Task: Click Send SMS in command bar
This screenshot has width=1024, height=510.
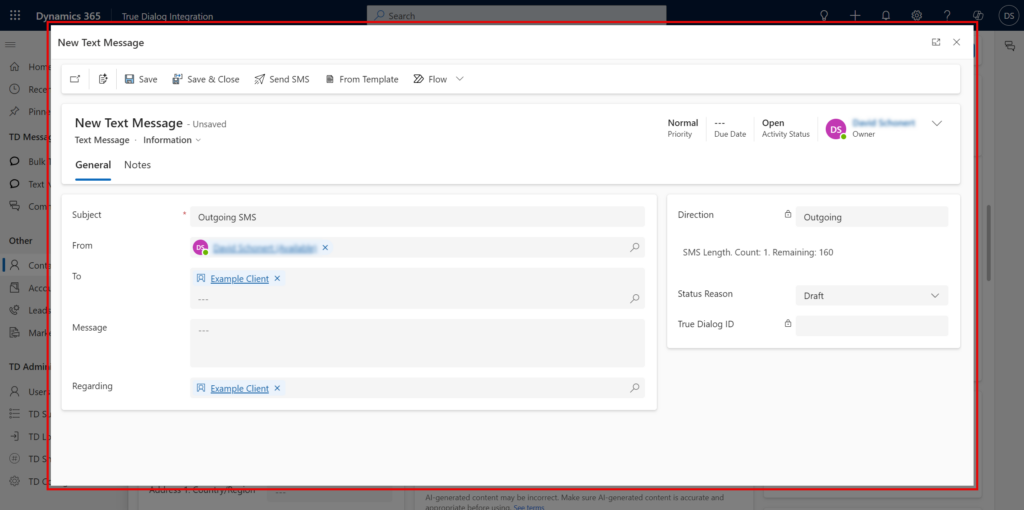Action: tap(282, 79)
